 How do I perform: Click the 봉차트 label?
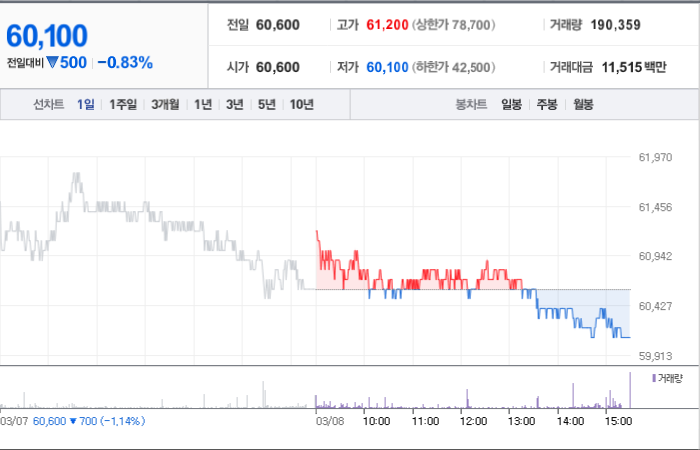pos(471,105)
